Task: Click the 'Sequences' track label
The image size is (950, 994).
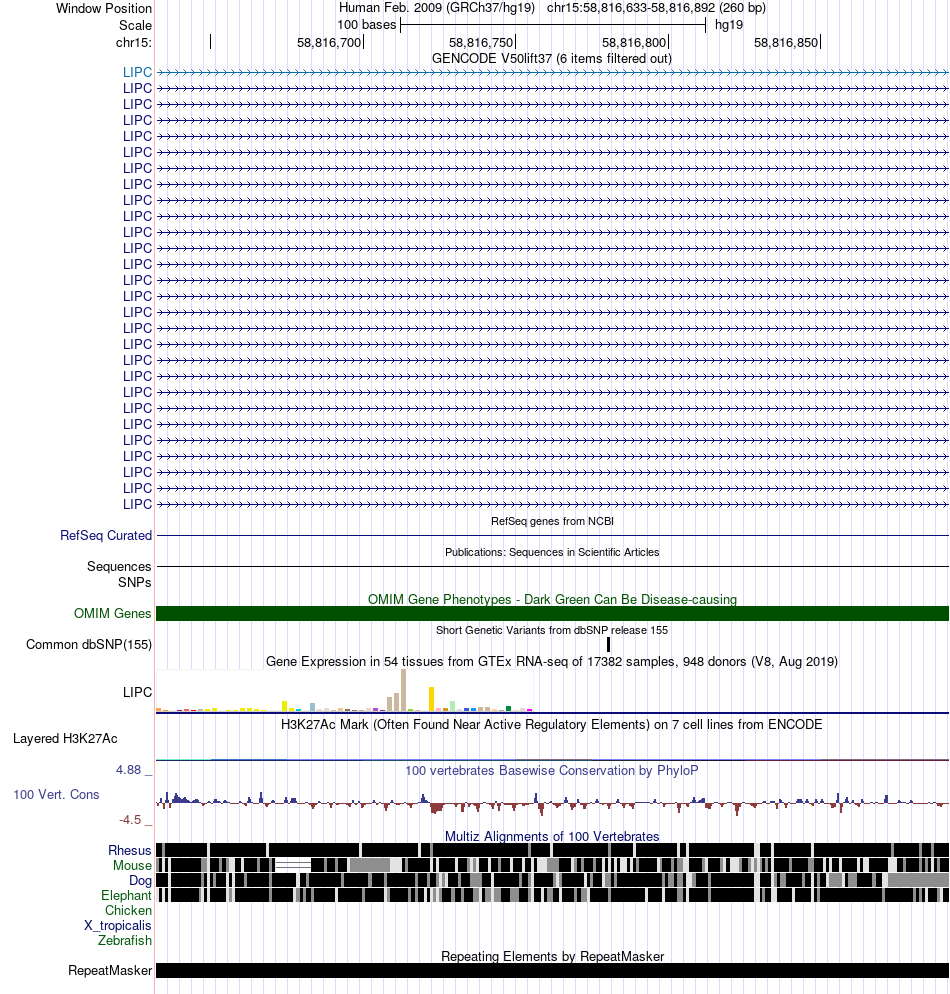Action: 119,566
